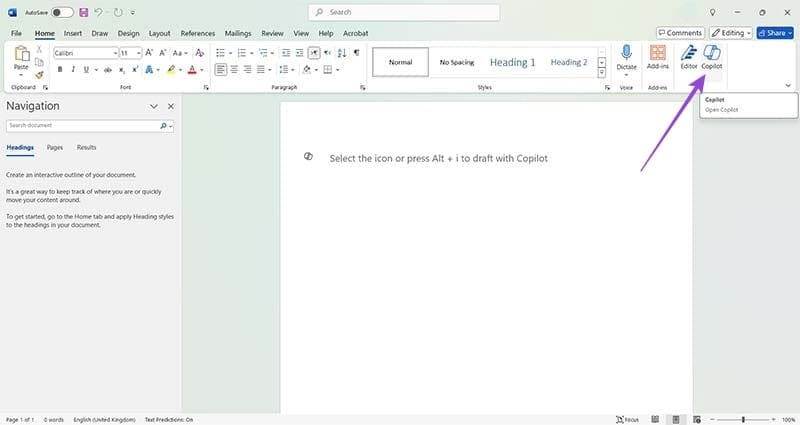Click the red font color button
This screenshot has height=425, width=800.
click(x=192, y=69)
